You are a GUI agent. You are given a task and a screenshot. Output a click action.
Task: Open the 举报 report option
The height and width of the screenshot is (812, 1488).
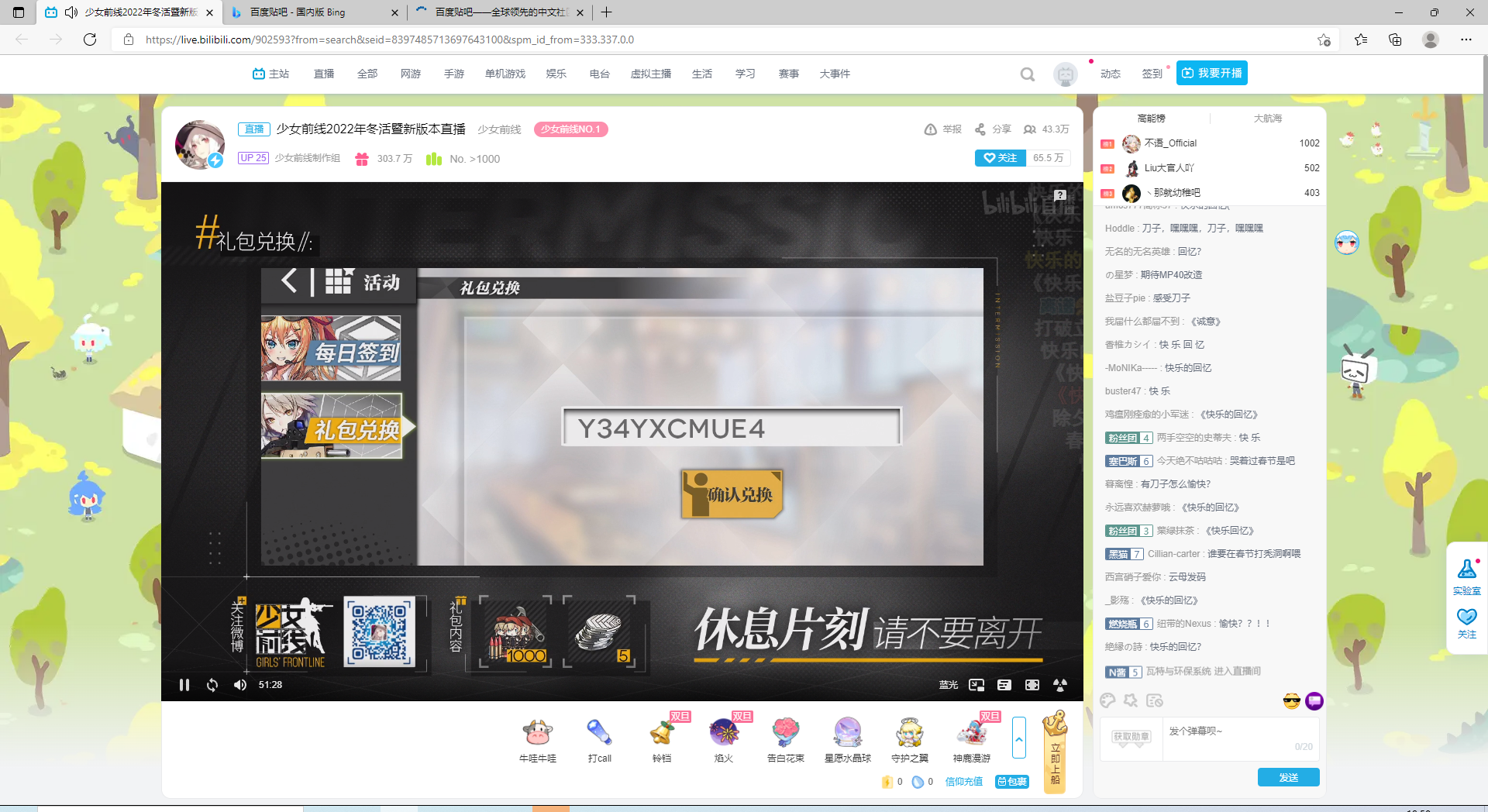coord(943,129)
